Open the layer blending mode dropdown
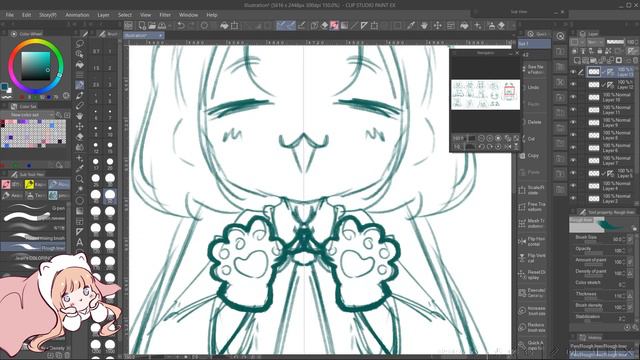Image resolution: width=640 pixels, height=360 pixels. coord(595,42)
